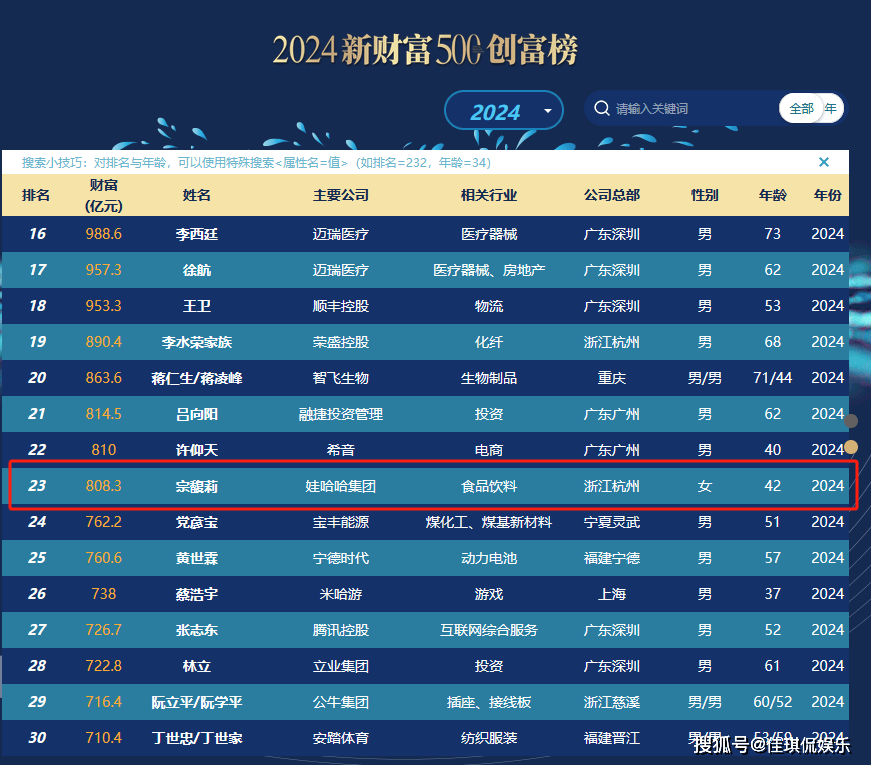Select the name 党彦宝

point(197,522)
